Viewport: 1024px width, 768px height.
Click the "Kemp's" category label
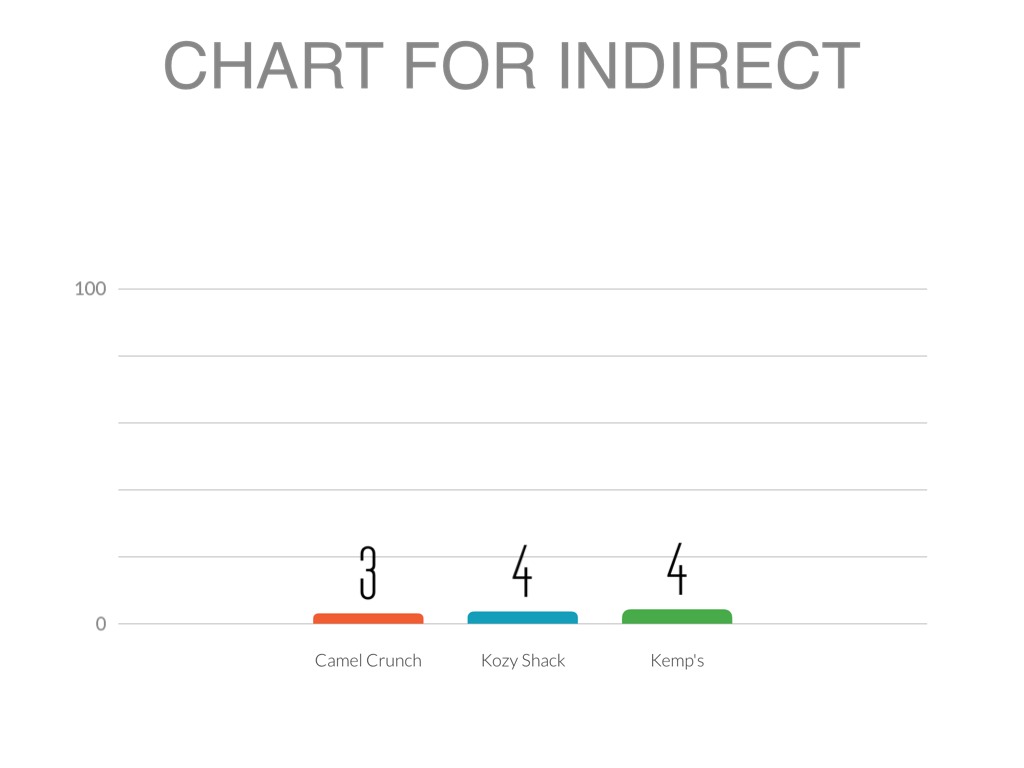coord(677,661)
